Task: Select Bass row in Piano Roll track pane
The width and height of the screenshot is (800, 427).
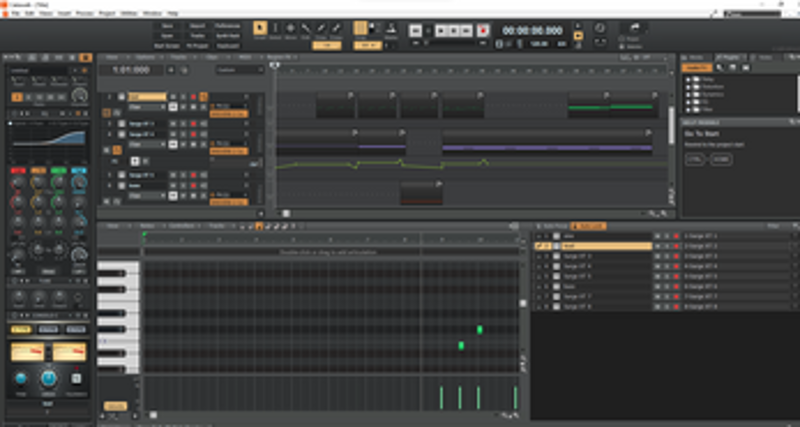Action: point(606,286)
